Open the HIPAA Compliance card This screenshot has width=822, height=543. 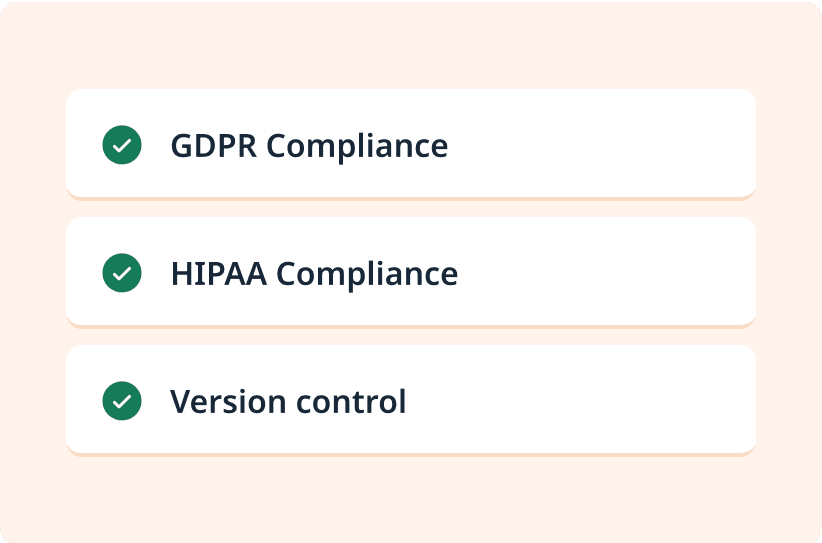tap(411, 272)
